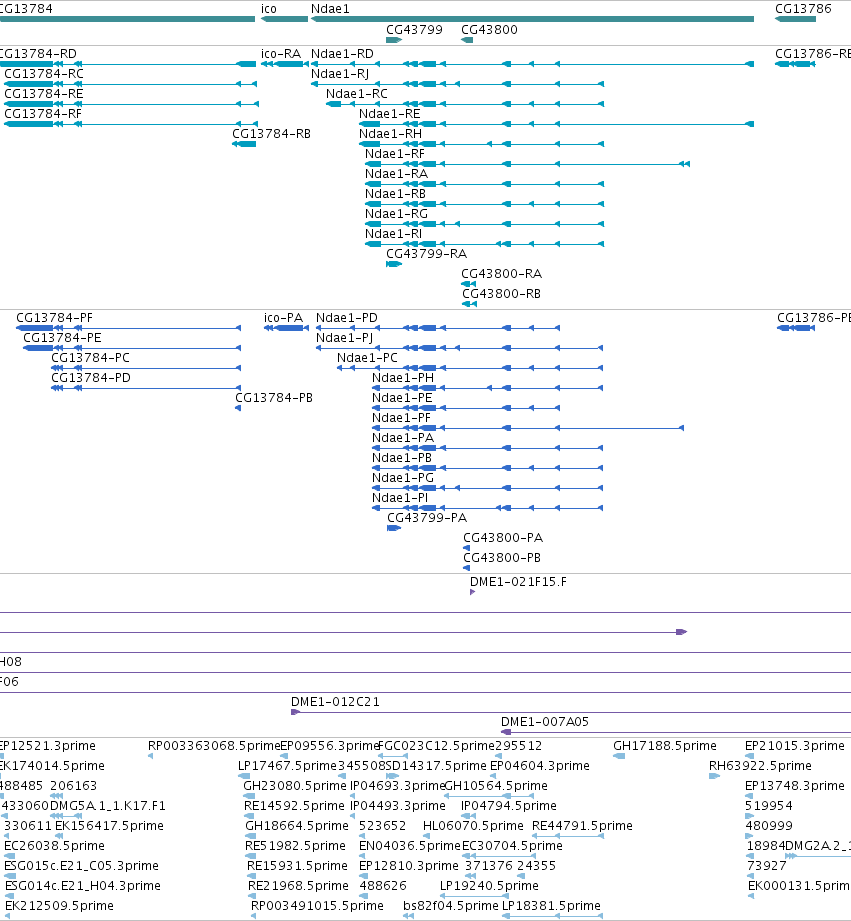Click the DME1-012C21 clone label
This screenshot has height=921, width=851.
point(335,701)
